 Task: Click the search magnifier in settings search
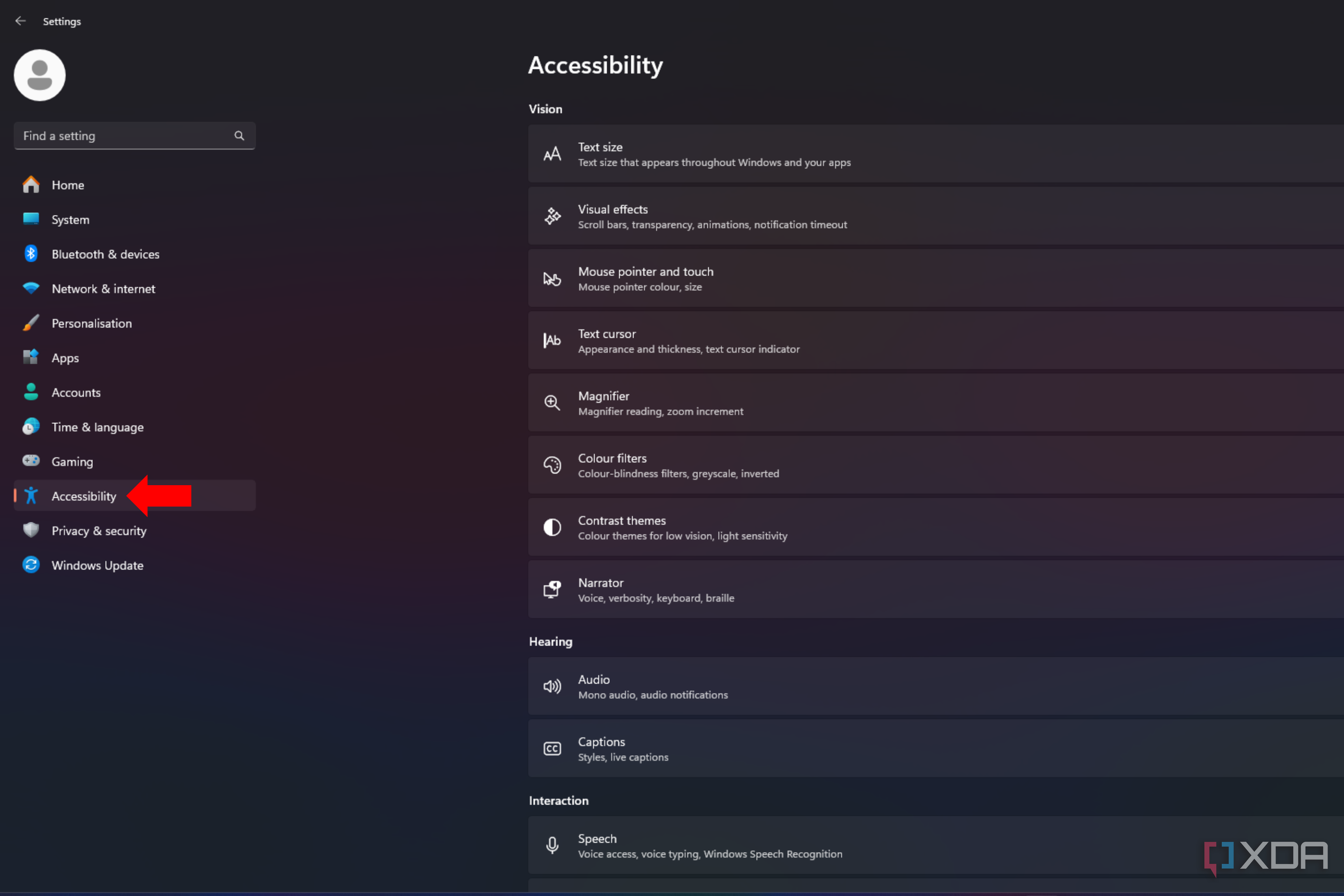[x=239, y=135]
